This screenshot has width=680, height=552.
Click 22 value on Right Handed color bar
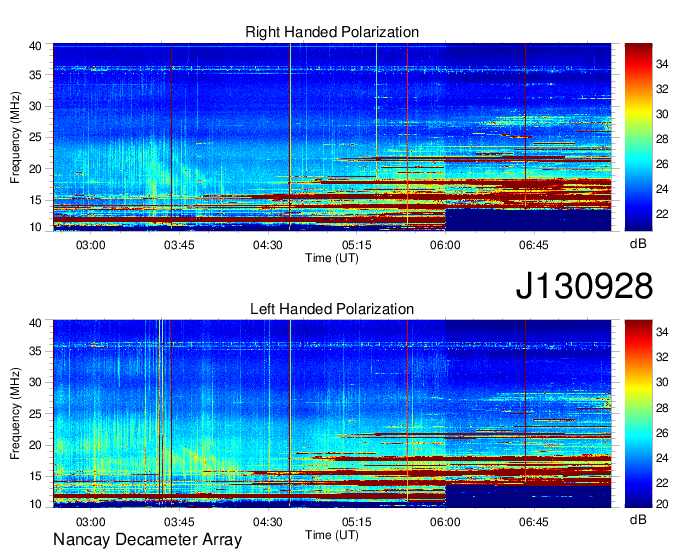[662, 214]
